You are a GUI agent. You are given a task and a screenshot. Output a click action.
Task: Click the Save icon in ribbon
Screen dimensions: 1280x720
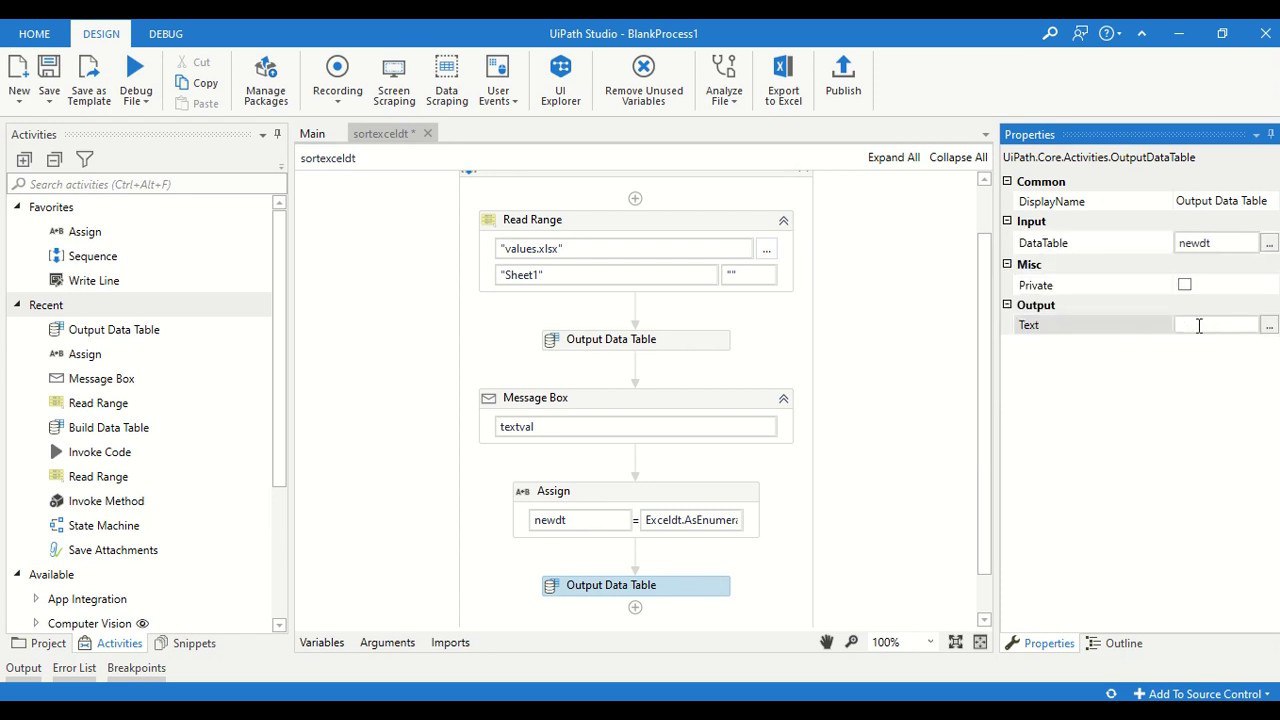tap(49, 67)
